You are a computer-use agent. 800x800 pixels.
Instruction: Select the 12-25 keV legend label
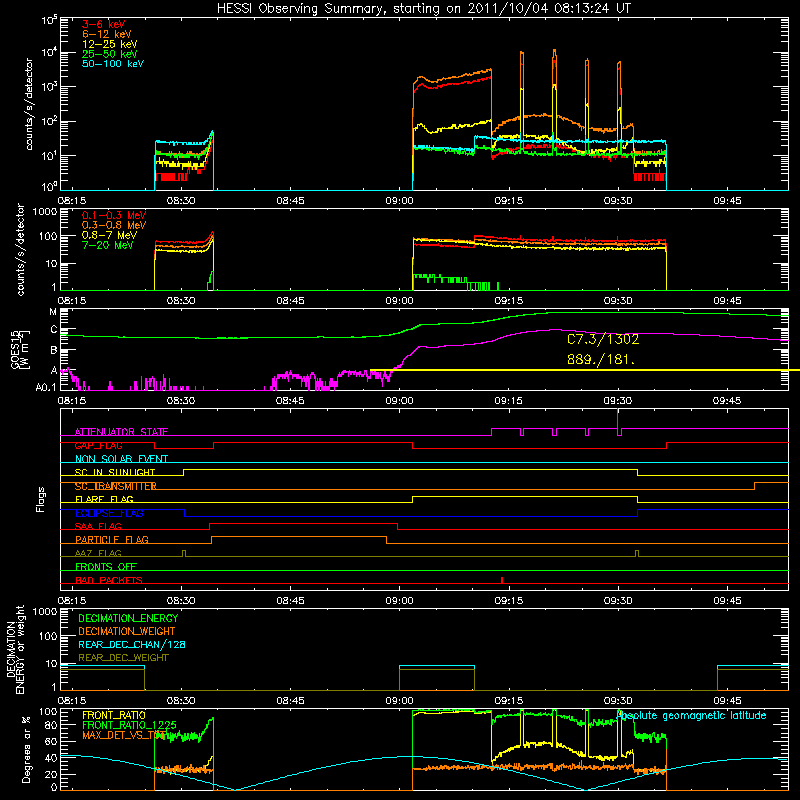(110, 44)
